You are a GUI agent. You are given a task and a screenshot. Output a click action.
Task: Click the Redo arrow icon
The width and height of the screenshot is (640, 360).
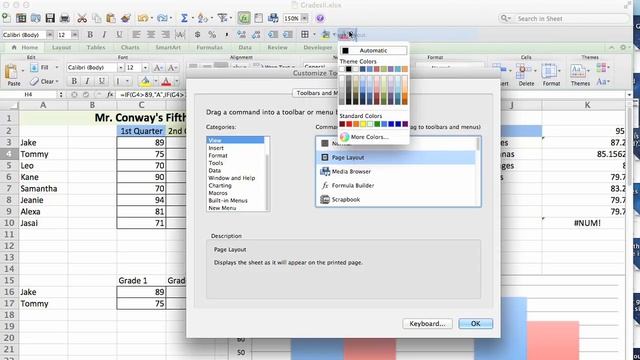click(x=162, y=18)
